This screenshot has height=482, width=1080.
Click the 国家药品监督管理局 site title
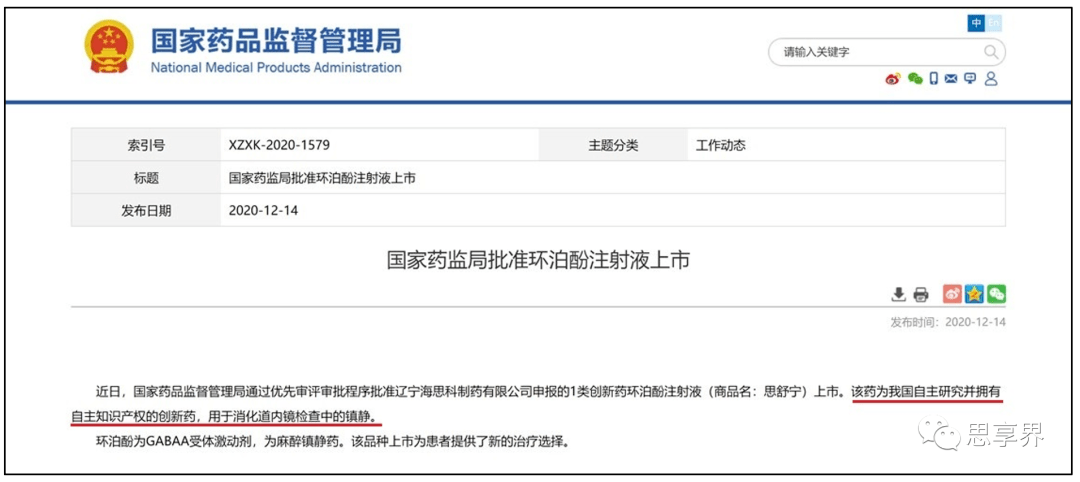tap(276, 41)
